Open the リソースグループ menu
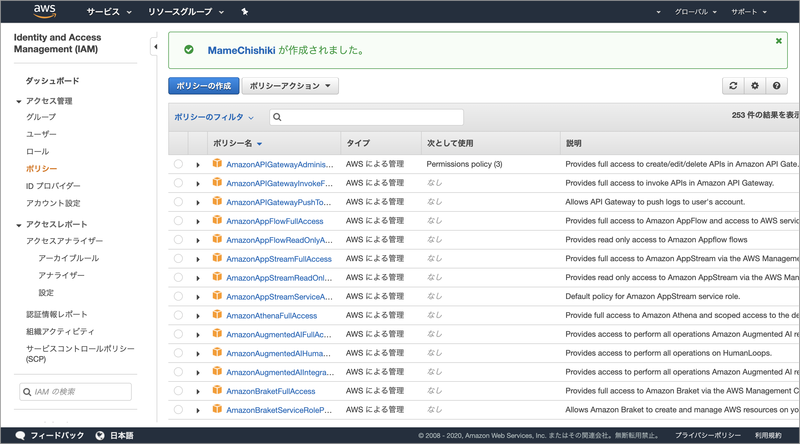This screenshot has width=800, height=444. [x=186, y=12]
